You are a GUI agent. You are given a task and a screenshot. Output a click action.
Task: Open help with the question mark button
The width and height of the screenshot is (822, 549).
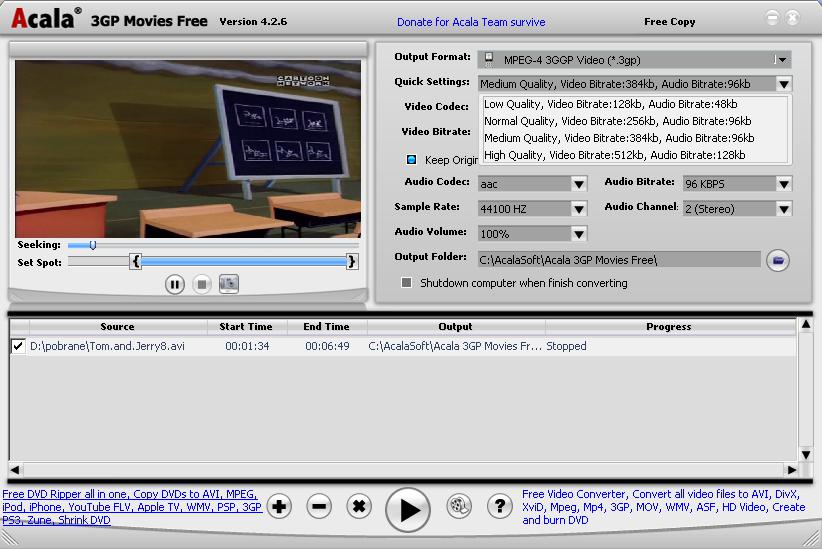click(x=500, y=507)
